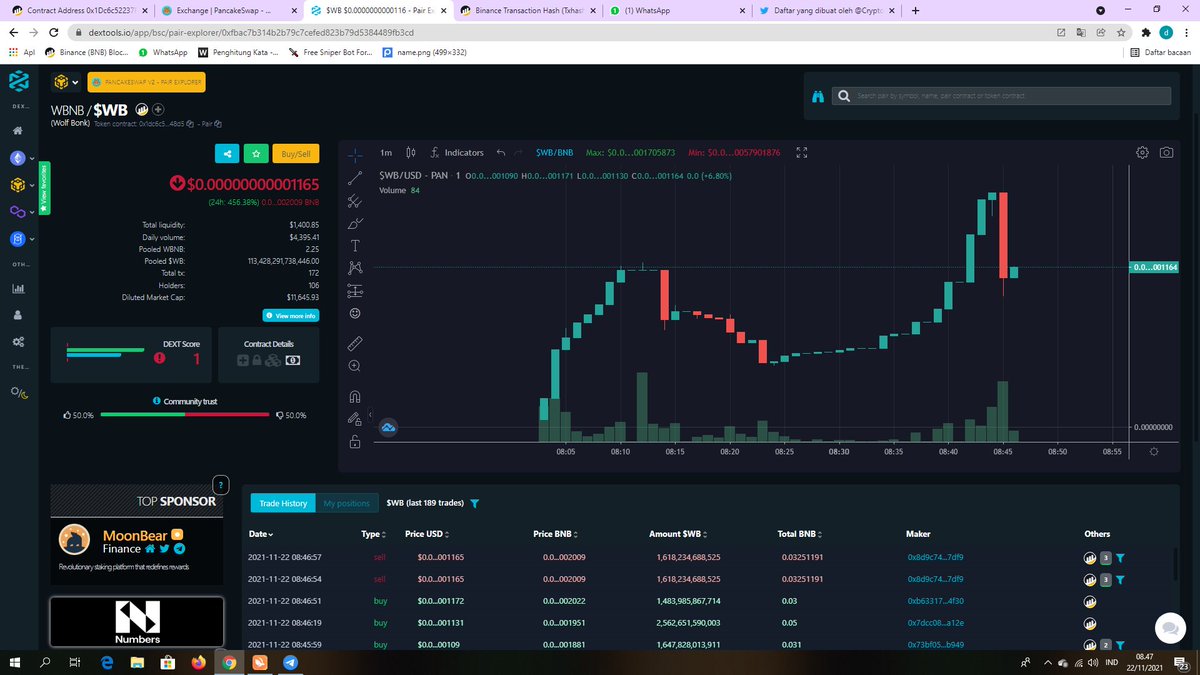Viewport: 1200px width, 675px height.
Task: Open the Polygon chain sidebar icon
Action: pos(17,212)
